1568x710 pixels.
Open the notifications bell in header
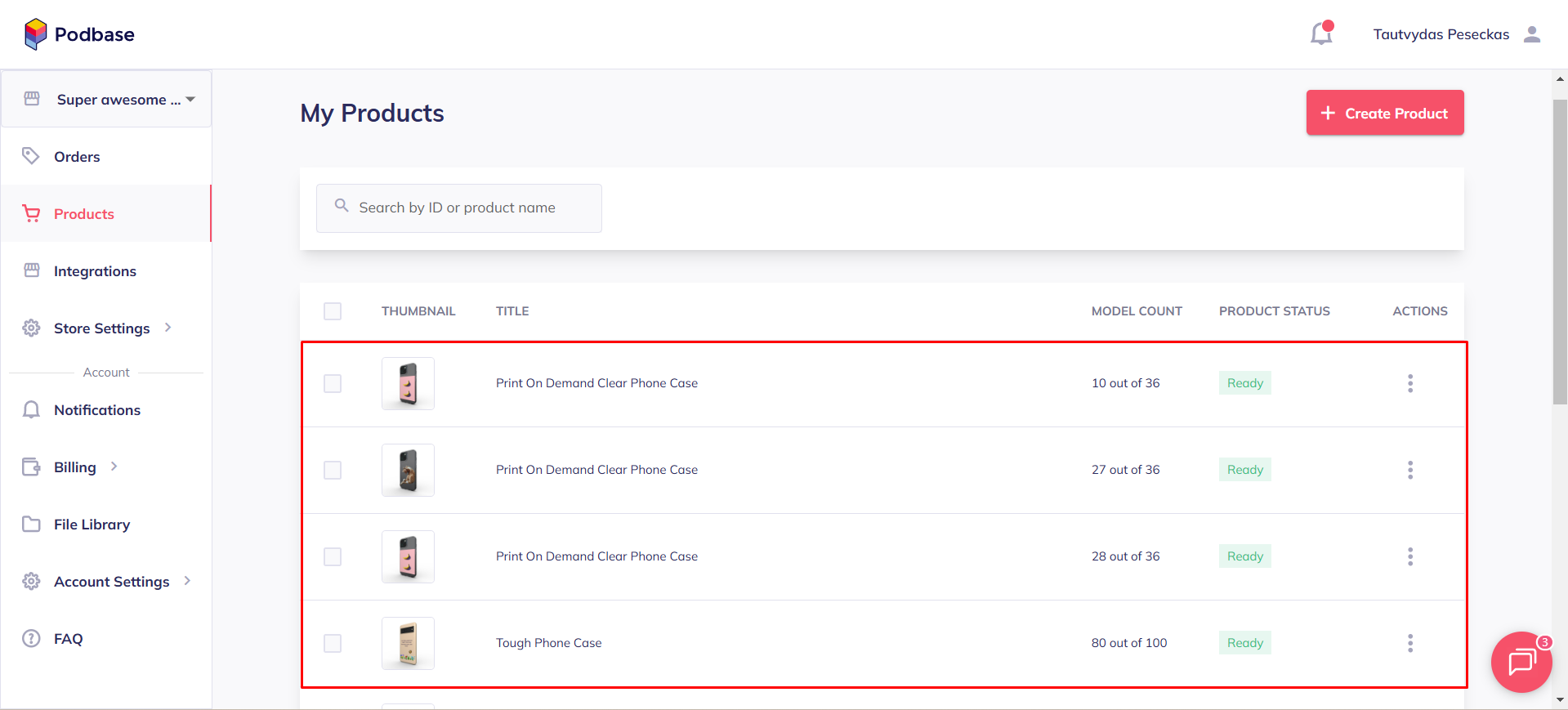[x=1321, y=33]
